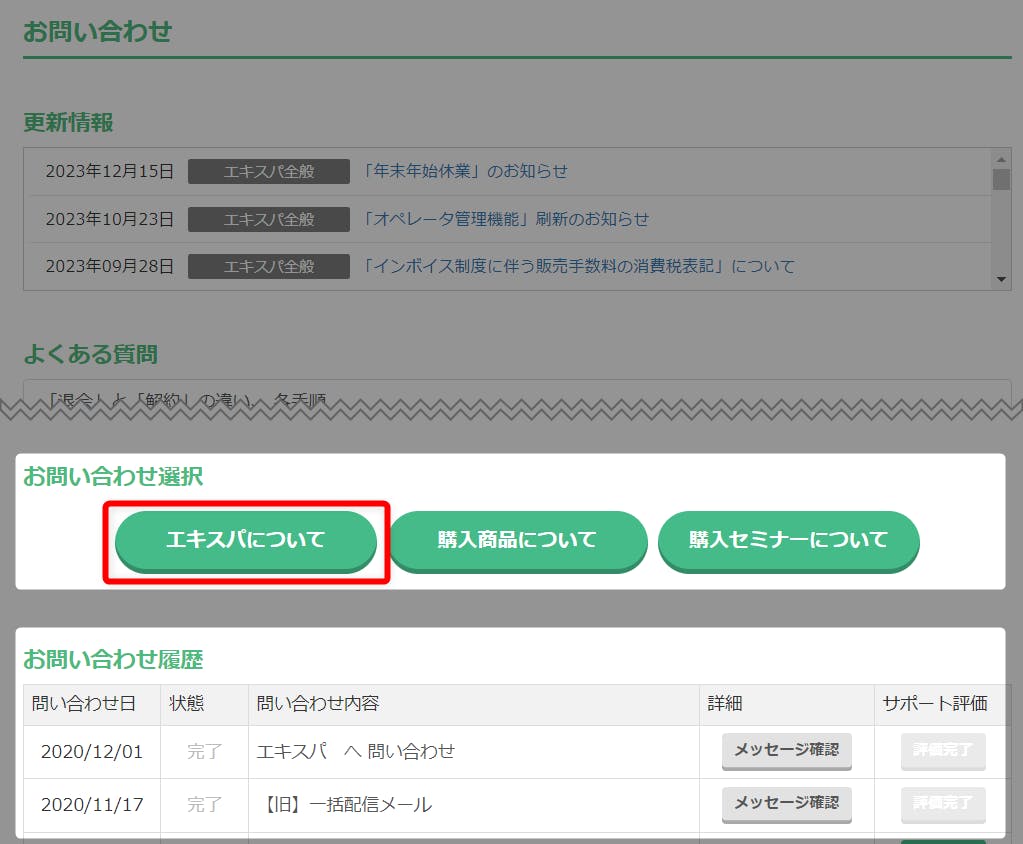Click 評価完了 in the 2020/11/17 row
Image resolution: width=1023 pixels, height=844 pixels.
coord(942,803)
